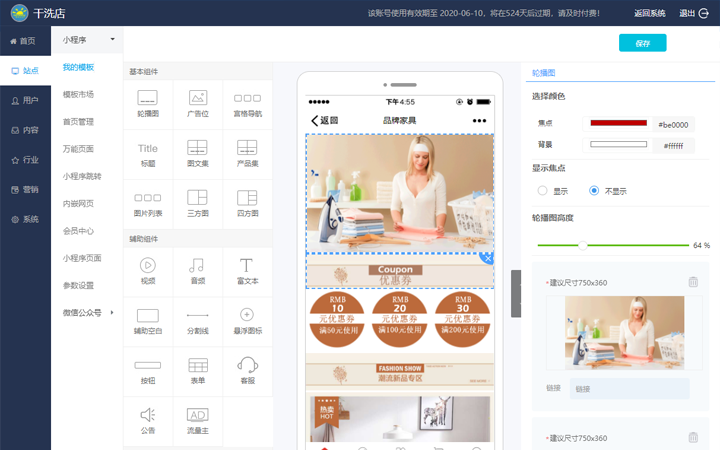Click the 保存 save button
This screenshot has height=450, width=720.
click(642, 43)
